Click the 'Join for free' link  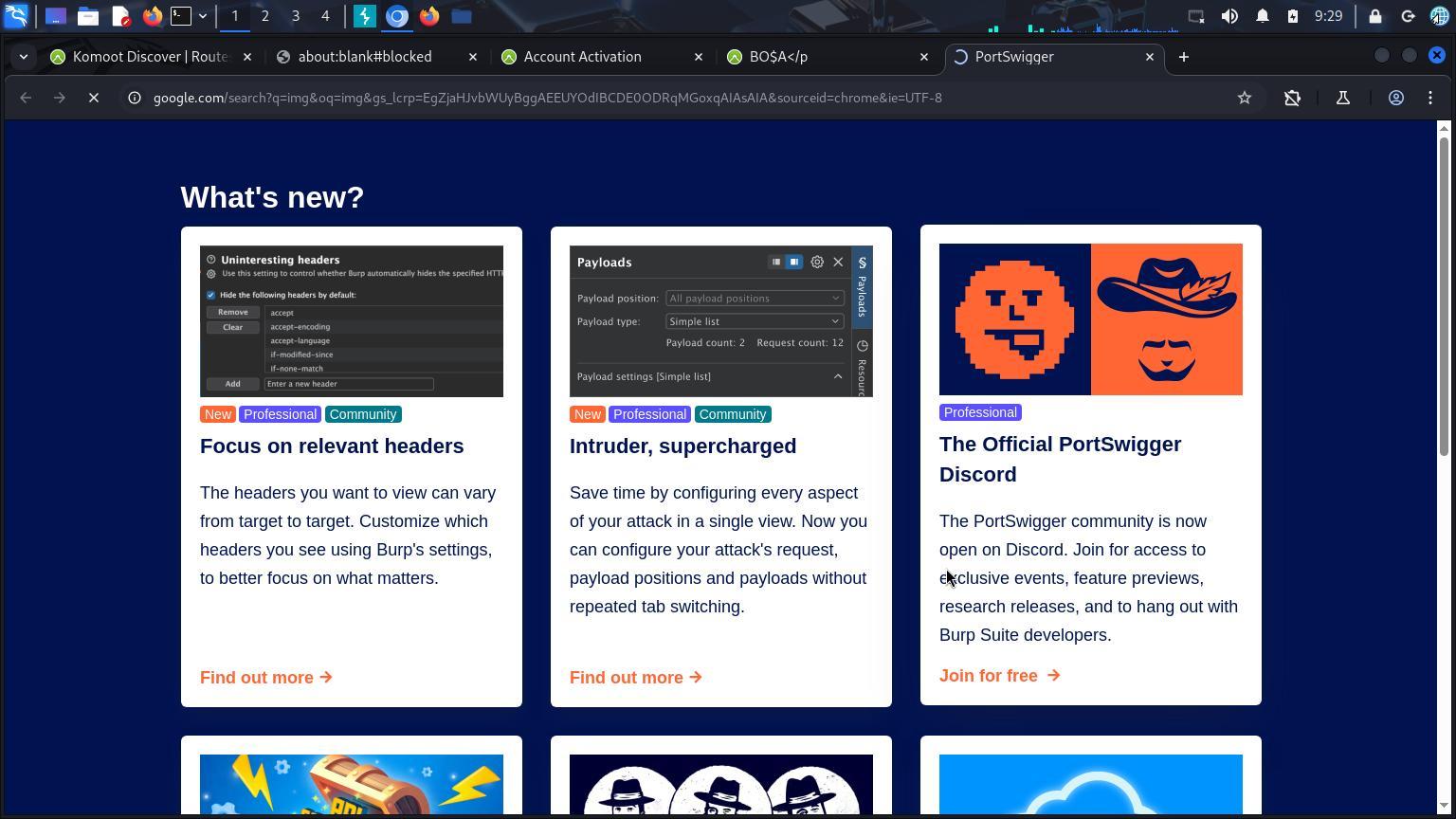pyautogui.click(x=1000, y=676)
